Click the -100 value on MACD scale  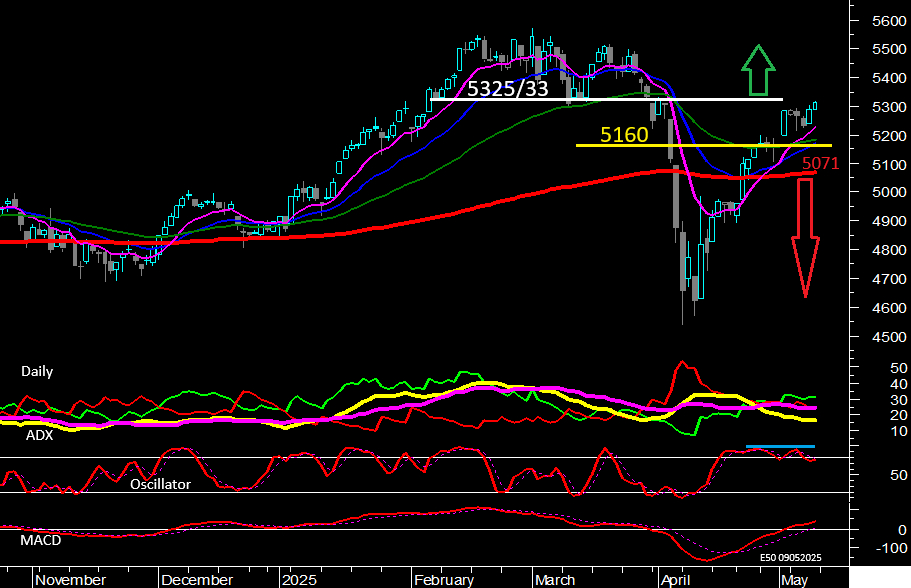(892, 548)
